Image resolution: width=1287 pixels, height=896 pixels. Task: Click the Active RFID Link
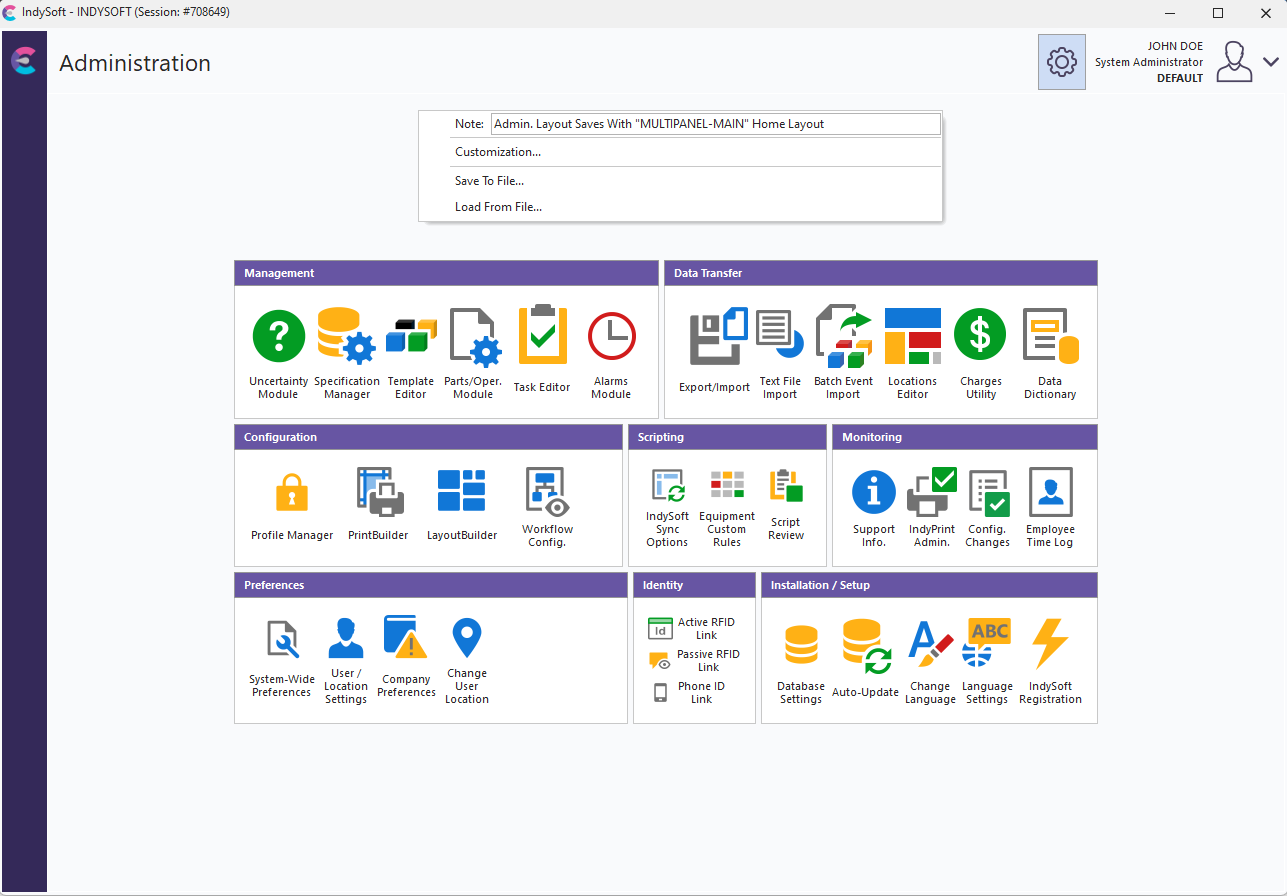coord(696,628)
